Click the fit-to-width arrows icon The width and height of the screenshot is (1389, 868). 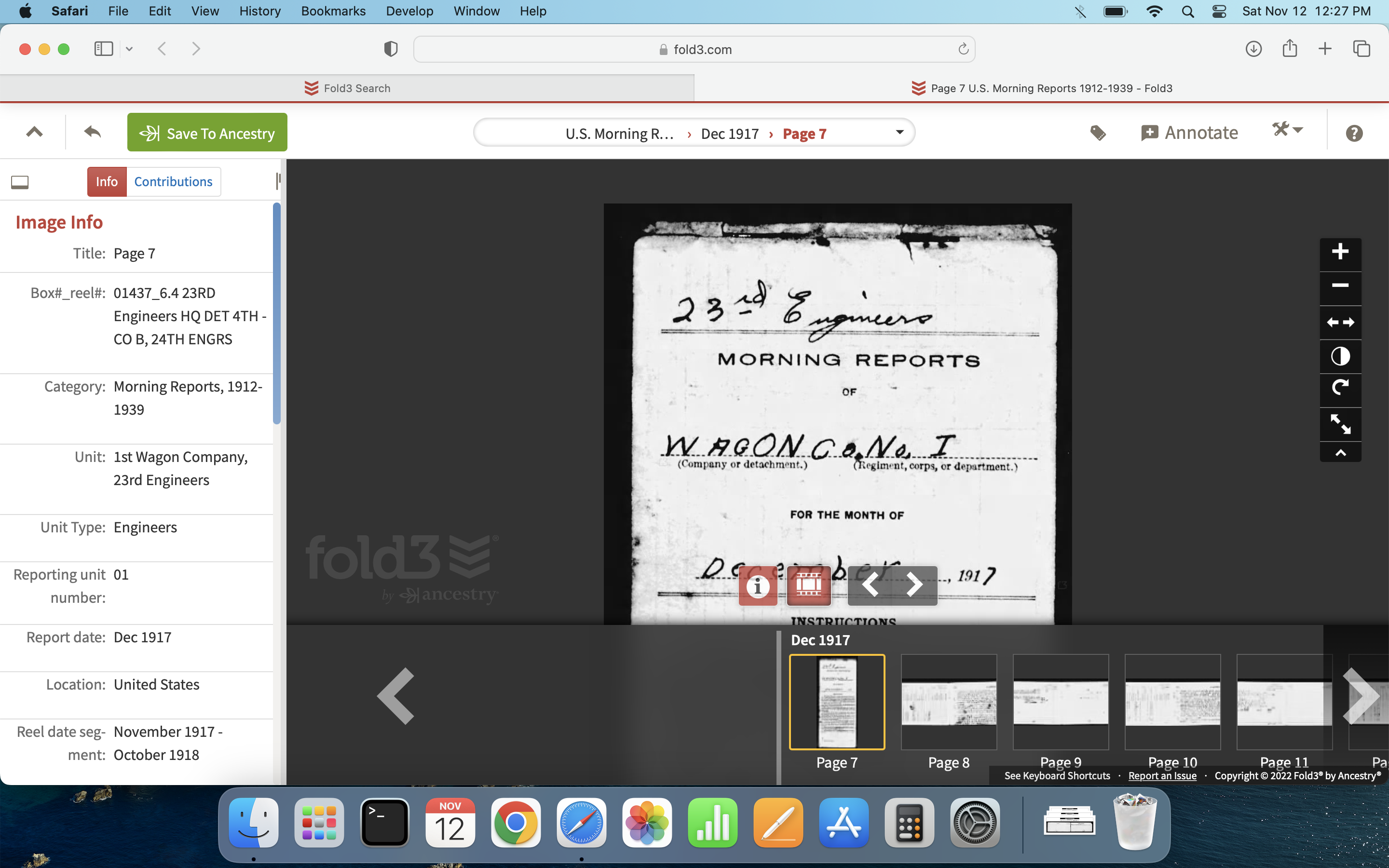click(x=1340, y=322)
